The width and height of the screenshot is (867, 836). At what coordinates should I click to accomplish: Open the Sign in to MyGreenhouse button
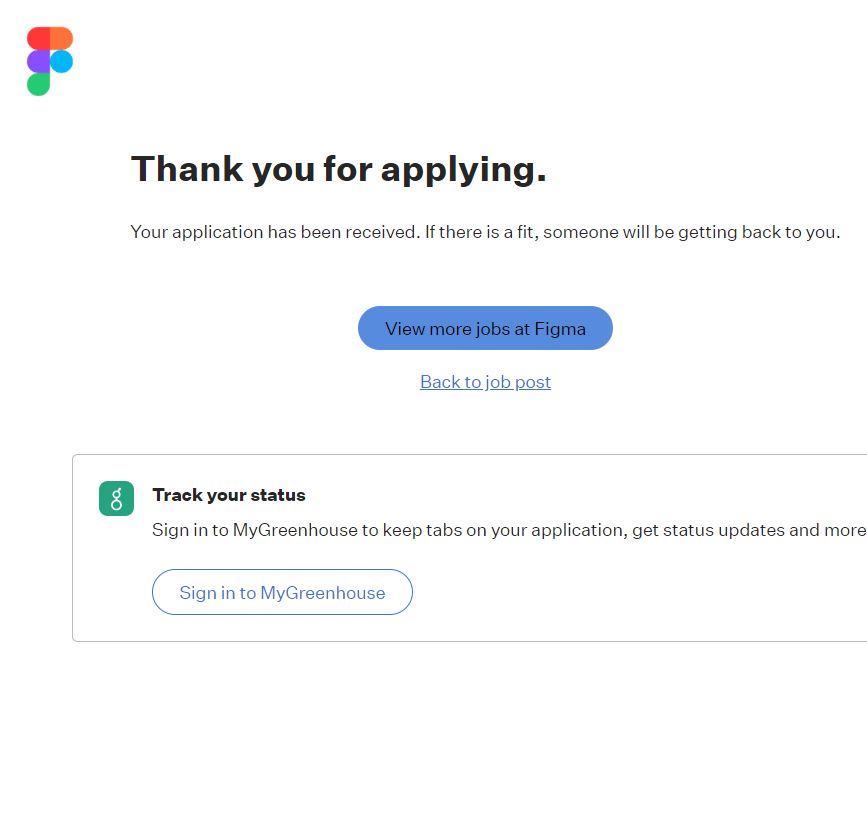[282, 592]
